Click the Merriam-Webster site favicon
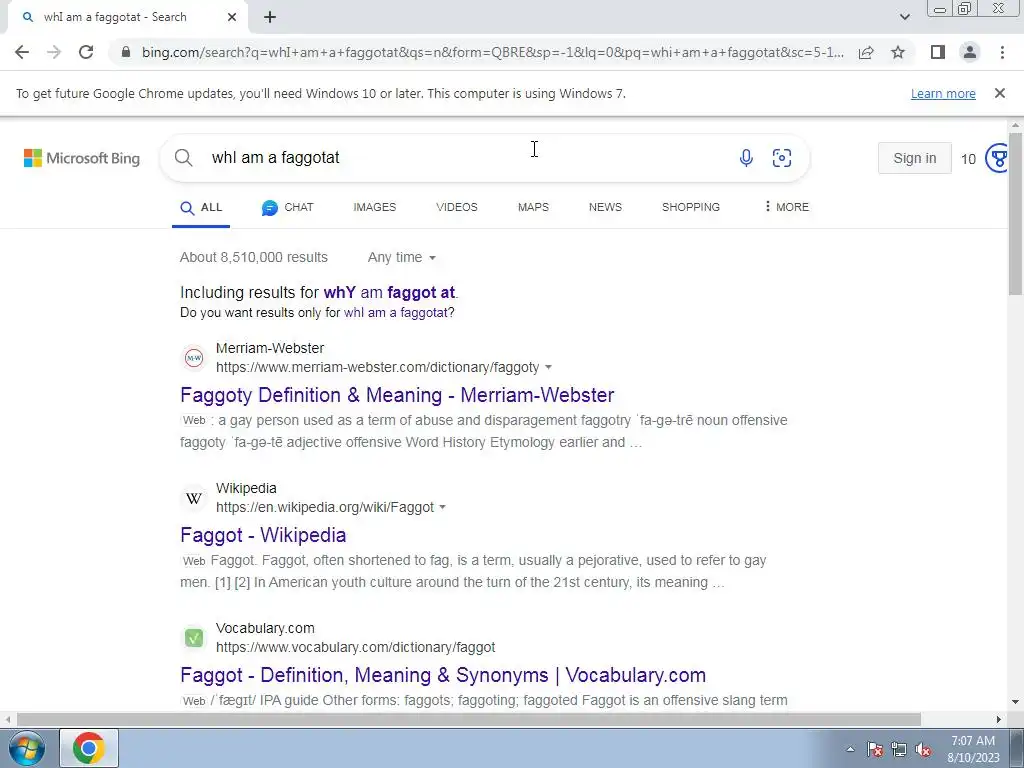 pos(194,358)
